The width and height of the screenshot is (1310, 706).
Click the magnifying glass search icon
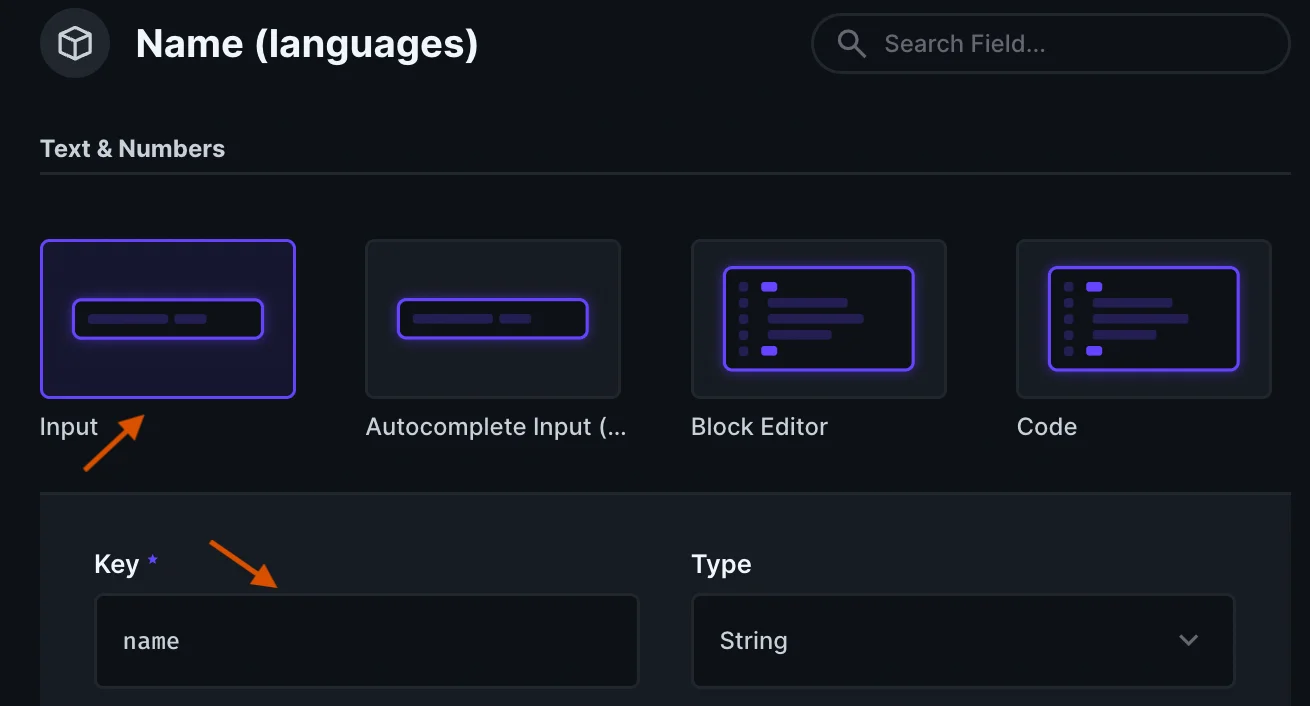coord(851,44)
